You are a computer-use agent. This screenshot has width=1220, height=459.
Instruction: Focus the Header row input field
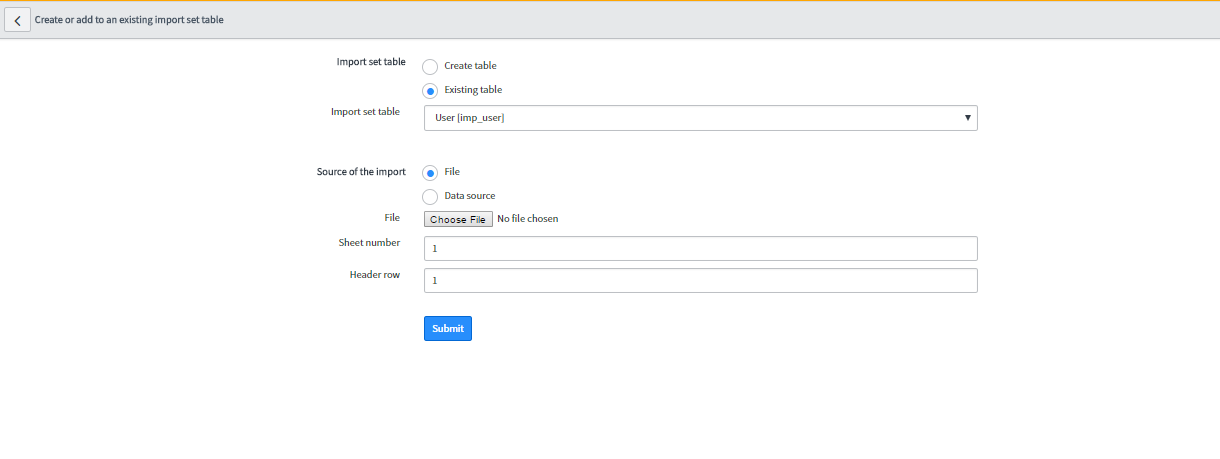pos(700,281)
